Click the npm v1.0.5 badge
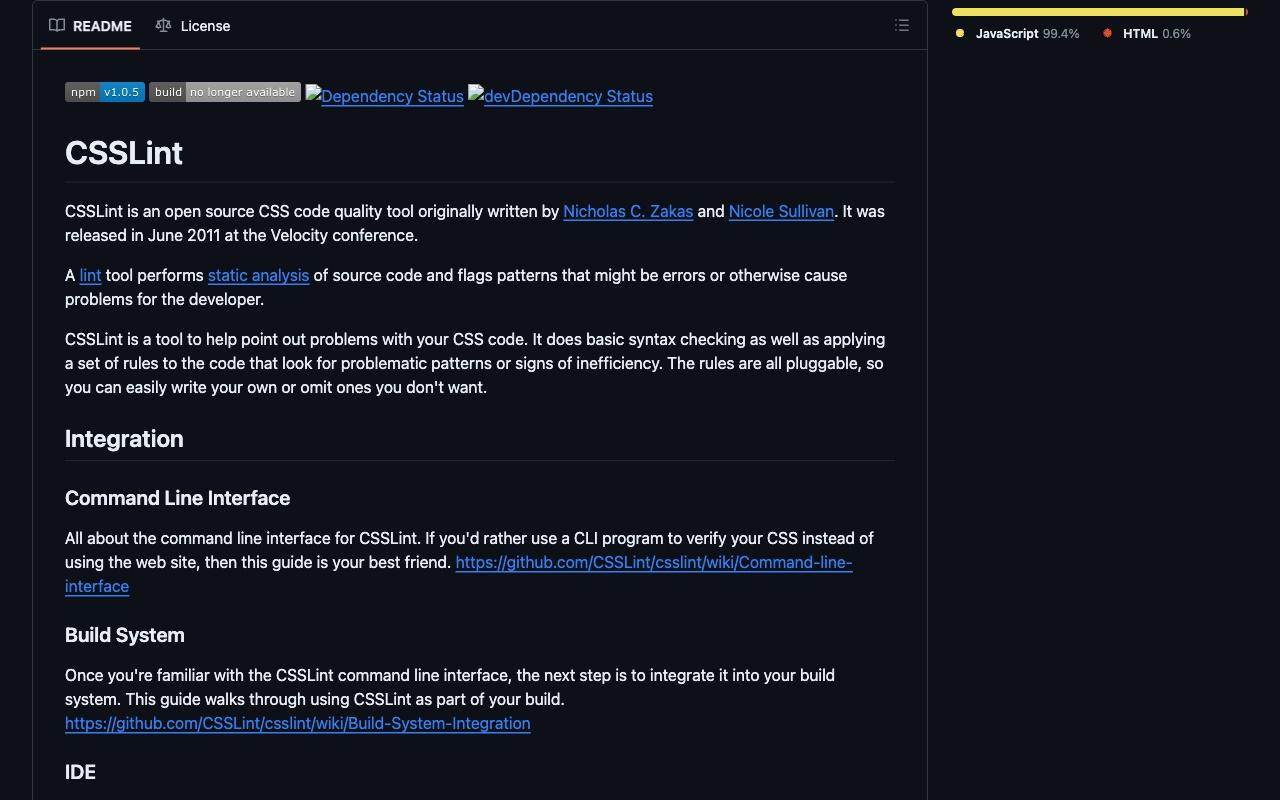Viewport: 1280px width, 800px height. 105,92
